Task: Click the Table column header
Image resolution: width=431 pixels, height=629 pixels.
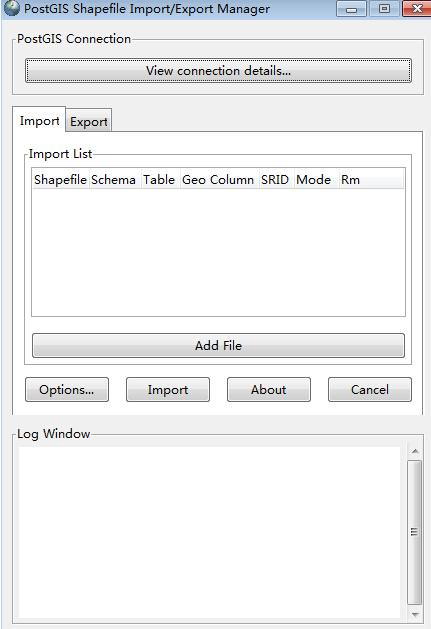Action: click(160, 180)
